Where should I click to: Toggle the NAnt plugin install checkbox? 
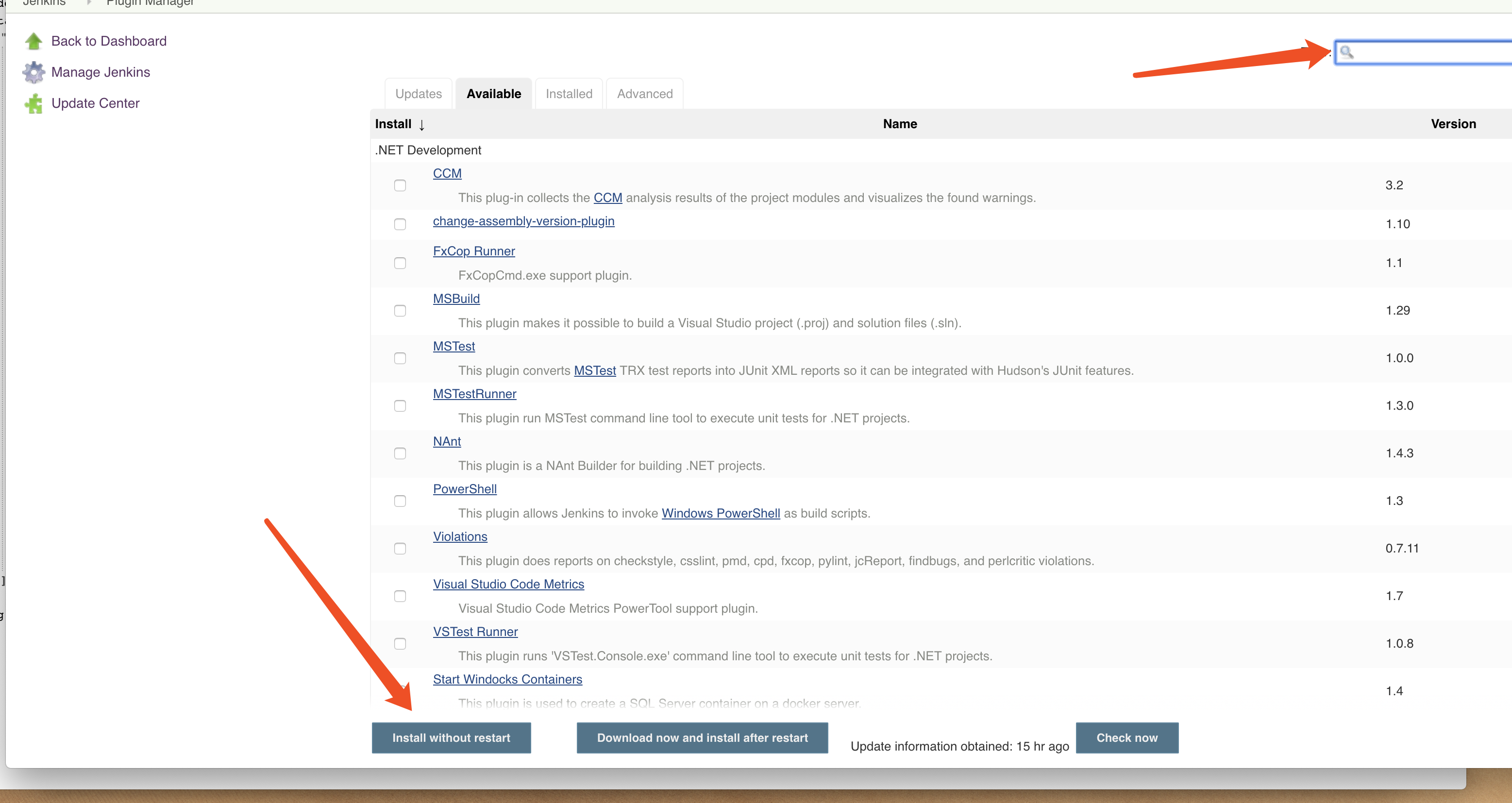(x=400, y=453)
